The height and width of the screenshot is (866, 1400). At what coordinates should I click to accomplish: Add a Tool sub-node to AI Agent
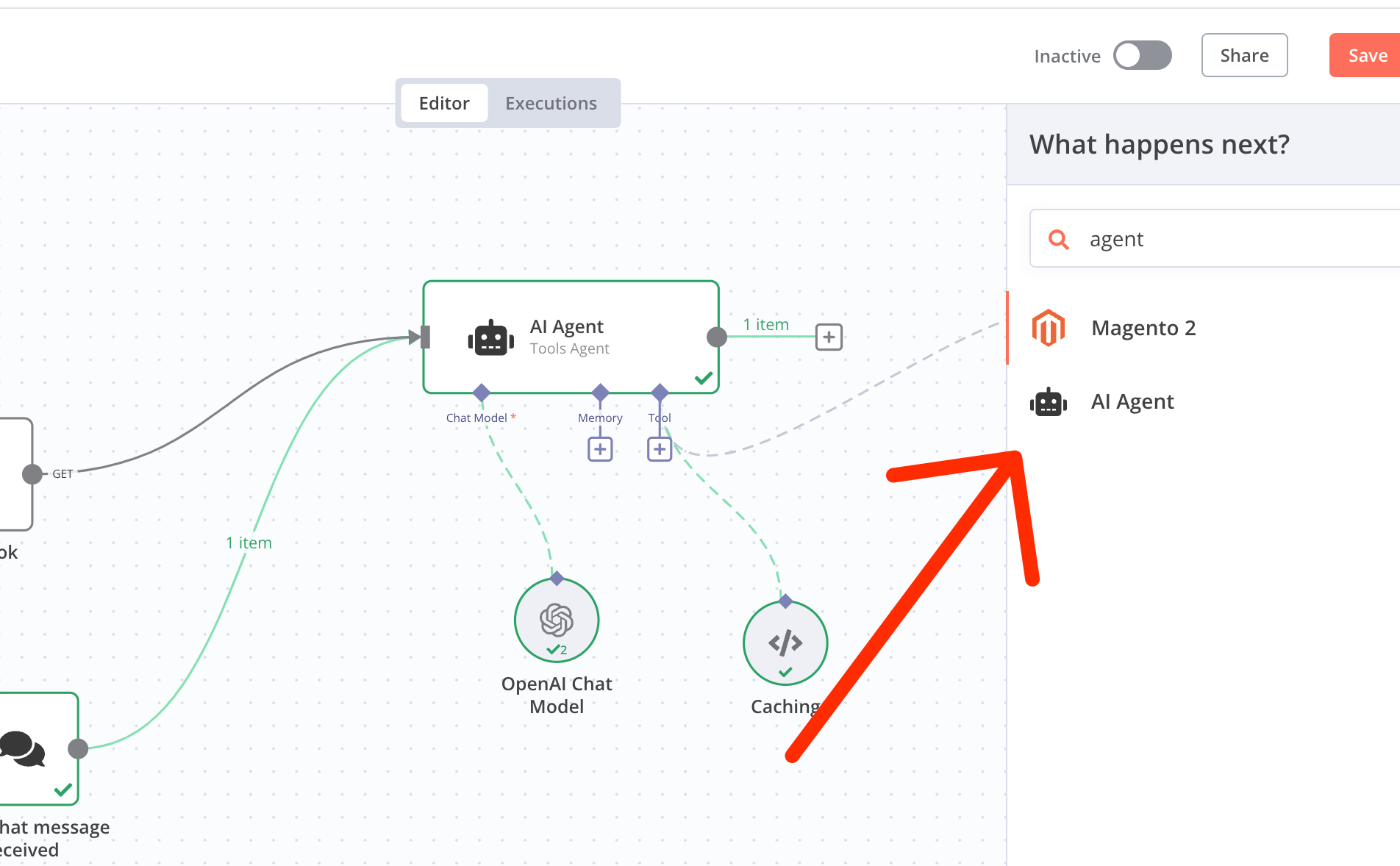(x=660, y=449)
